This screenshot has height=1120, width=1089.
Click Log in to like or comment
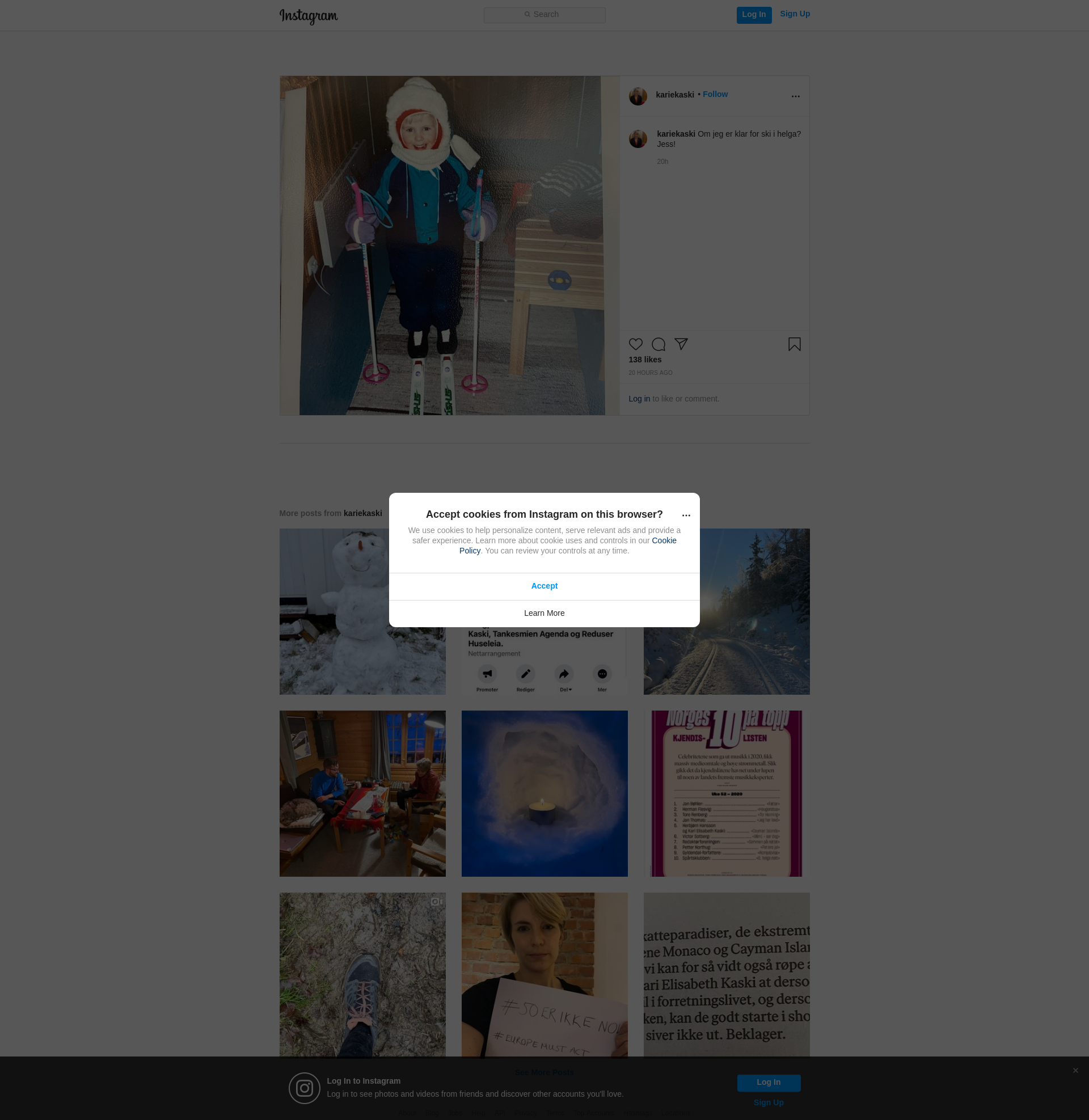(x=639, y=399)
